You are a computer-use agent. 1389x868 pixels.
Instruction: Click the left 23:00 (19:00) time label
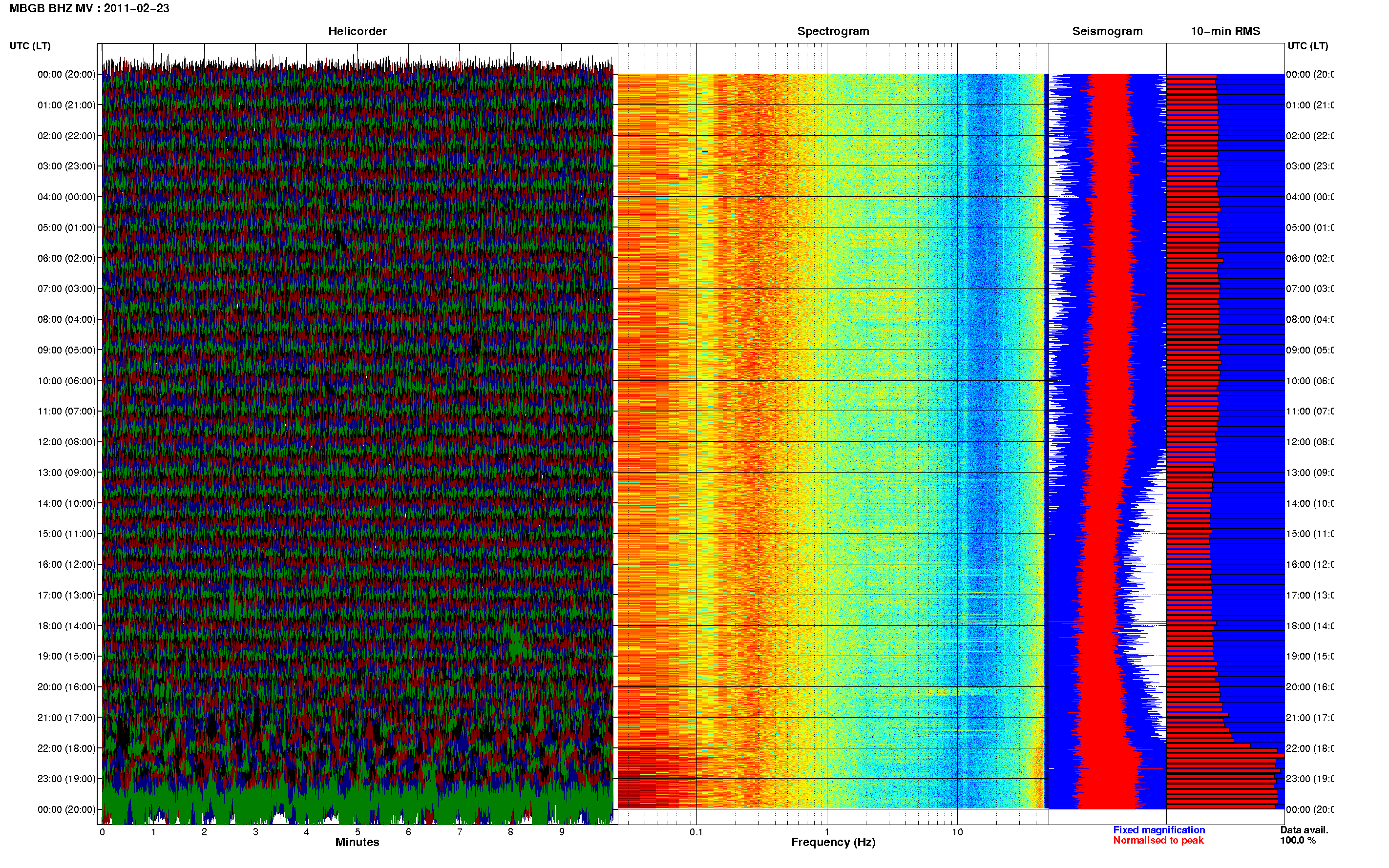point(66,779)
